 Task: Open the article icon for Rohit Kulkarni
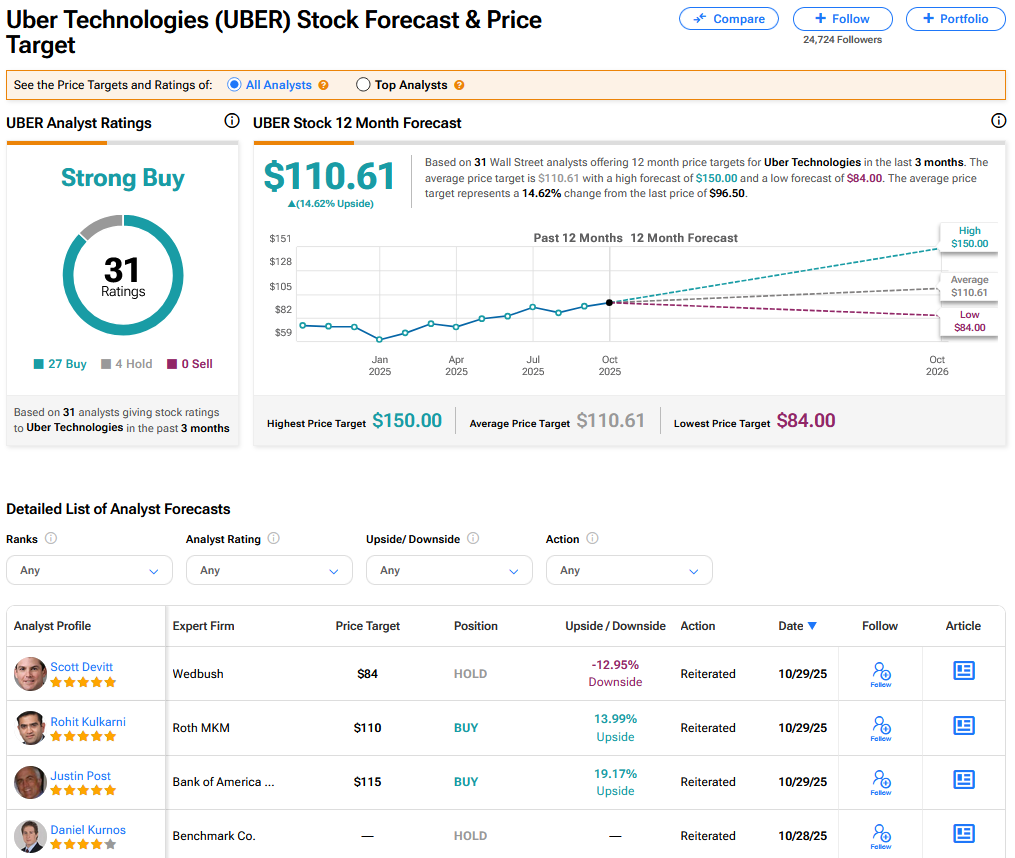tap(963, 725)
